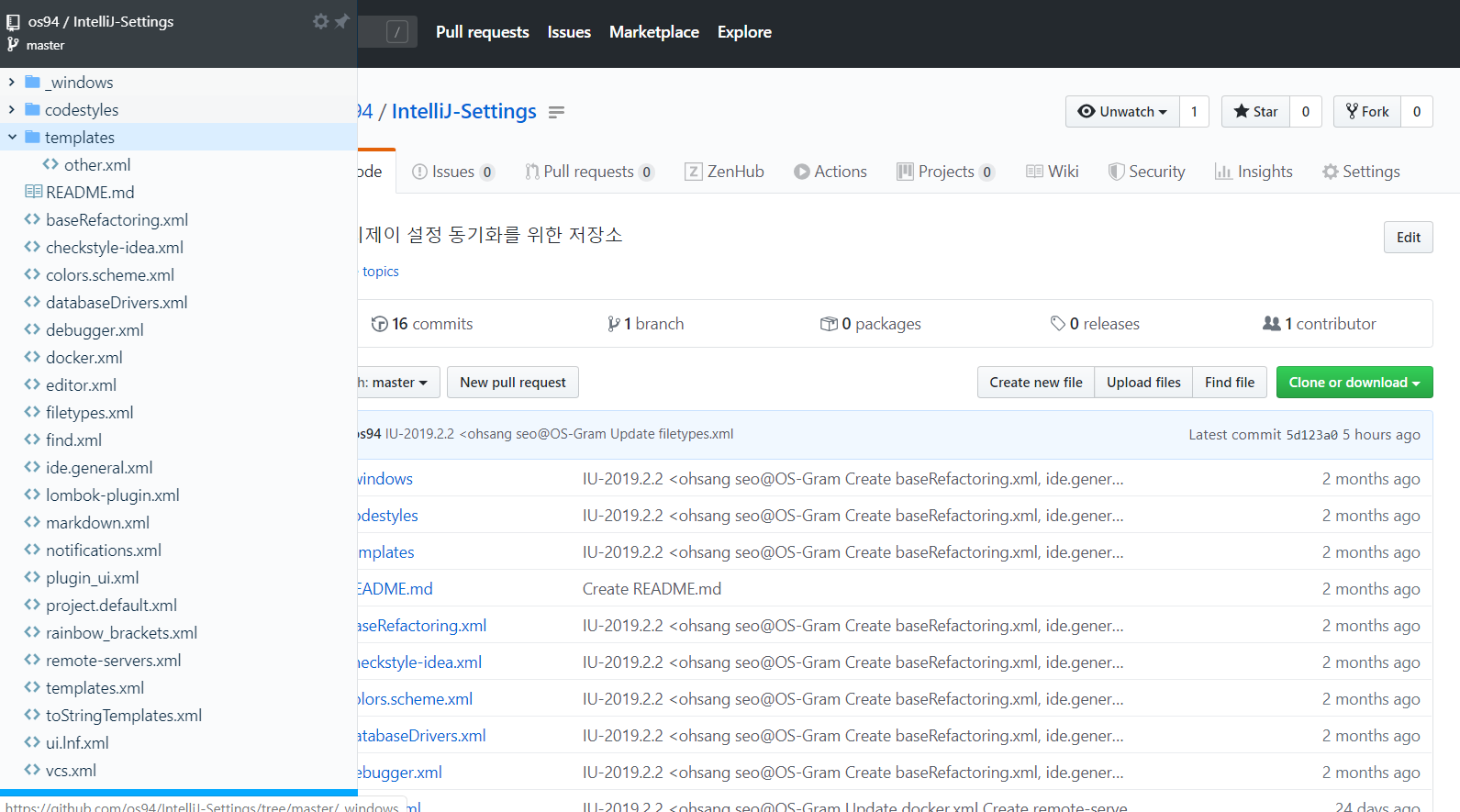Click code icon beside remote-servers.xml
This screenshot has width=1460, height=812.
(x=32, y=660)
